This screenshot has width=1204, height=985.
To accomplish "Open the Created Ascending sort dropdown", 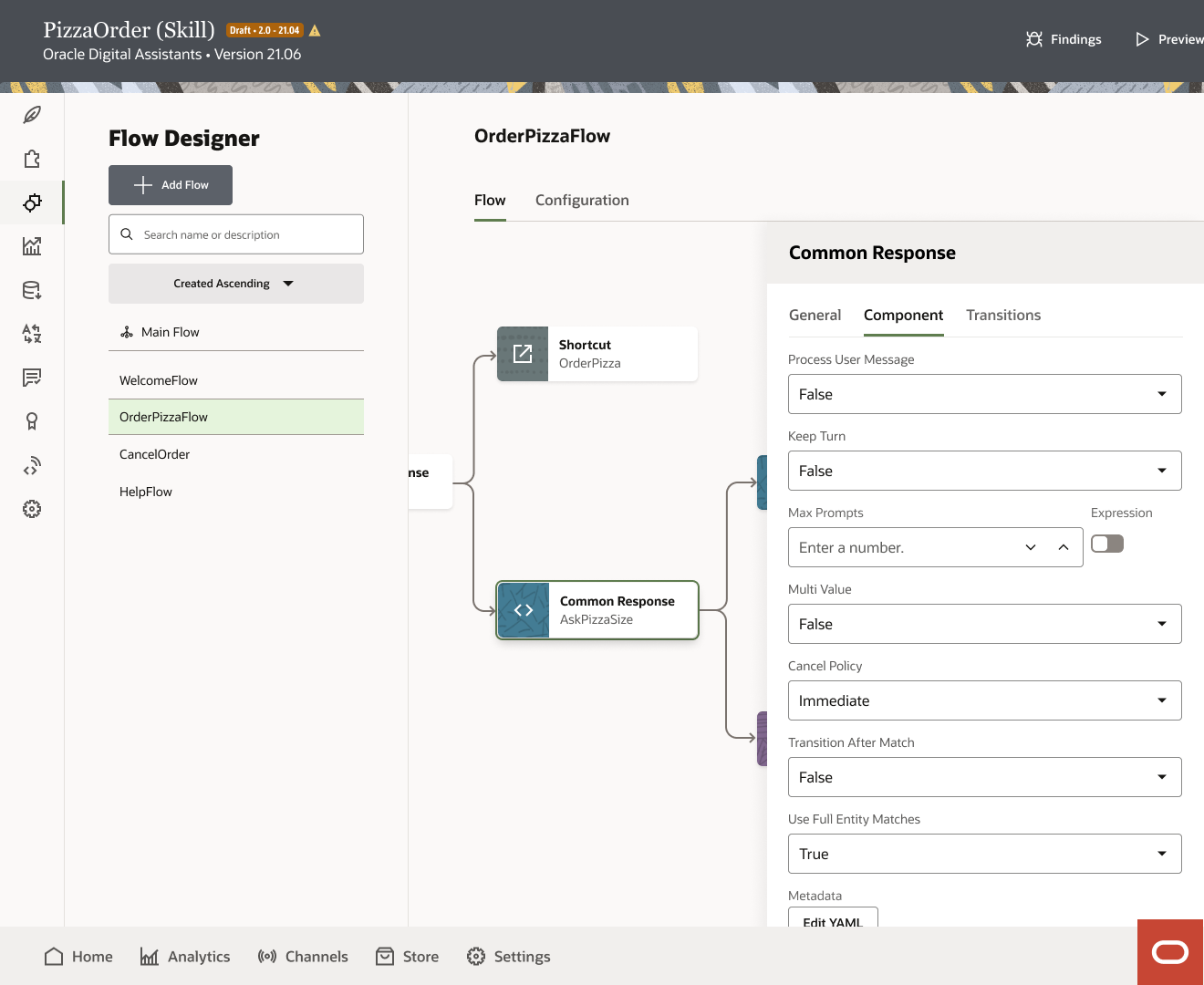I will click(236, 284).
